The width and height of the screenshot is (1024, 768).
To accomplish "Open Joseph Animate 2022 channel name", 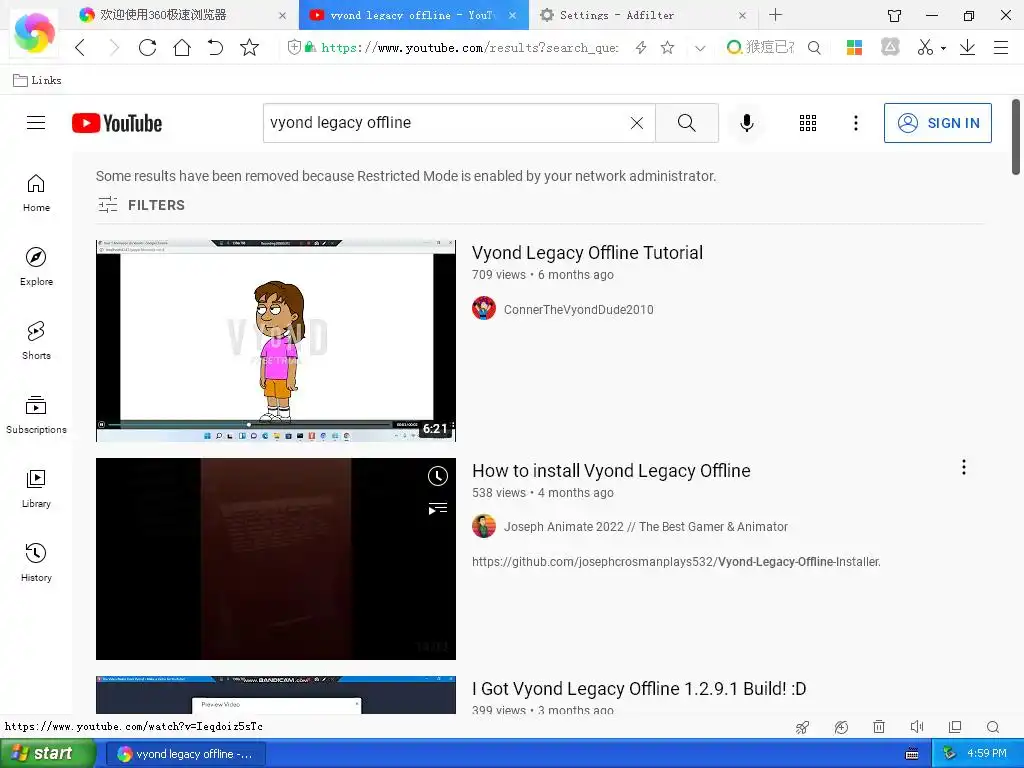I will 645,526.
